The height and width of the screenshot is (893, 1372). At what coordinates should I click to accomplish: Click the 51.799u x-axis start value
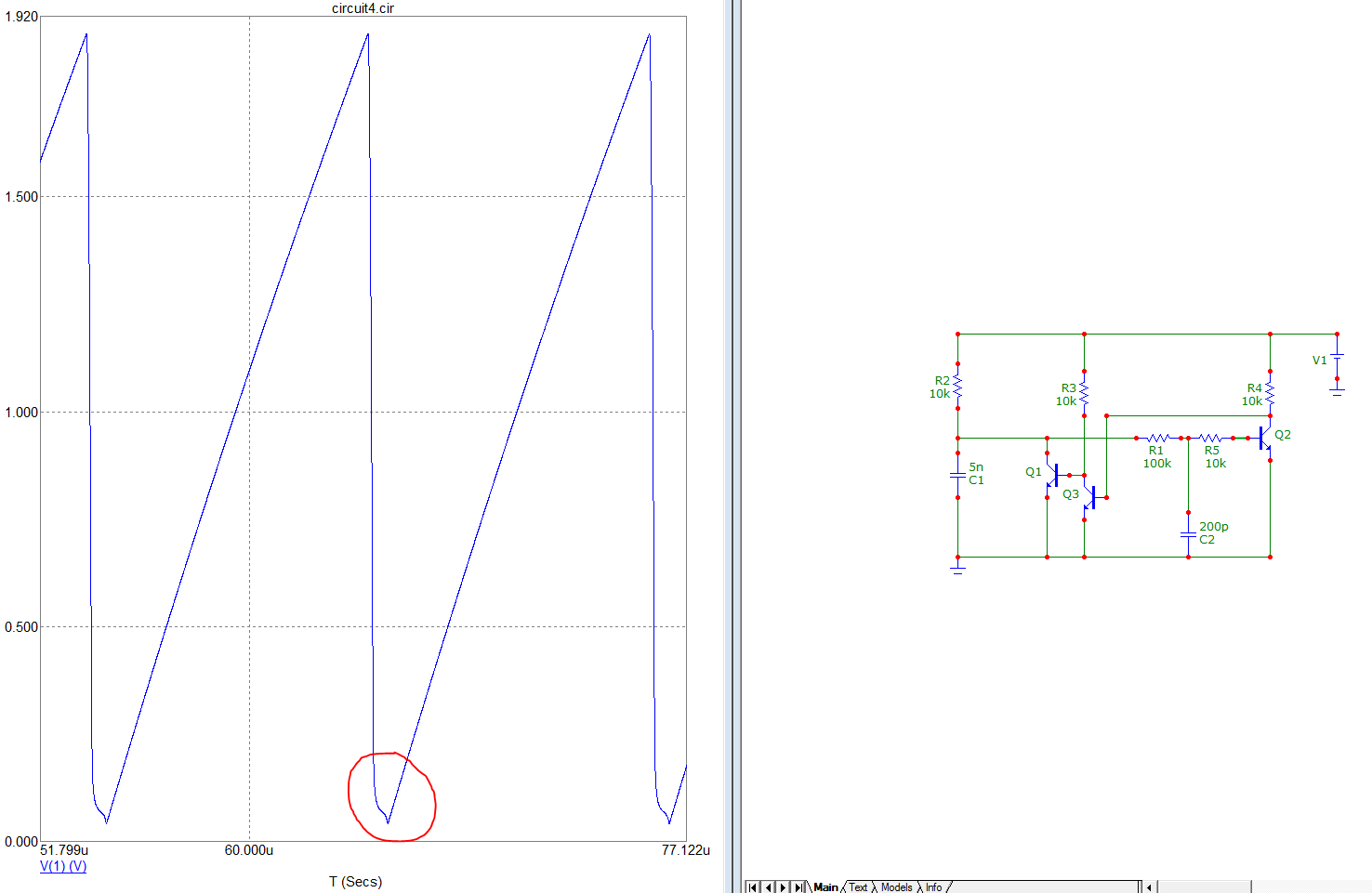64,850
